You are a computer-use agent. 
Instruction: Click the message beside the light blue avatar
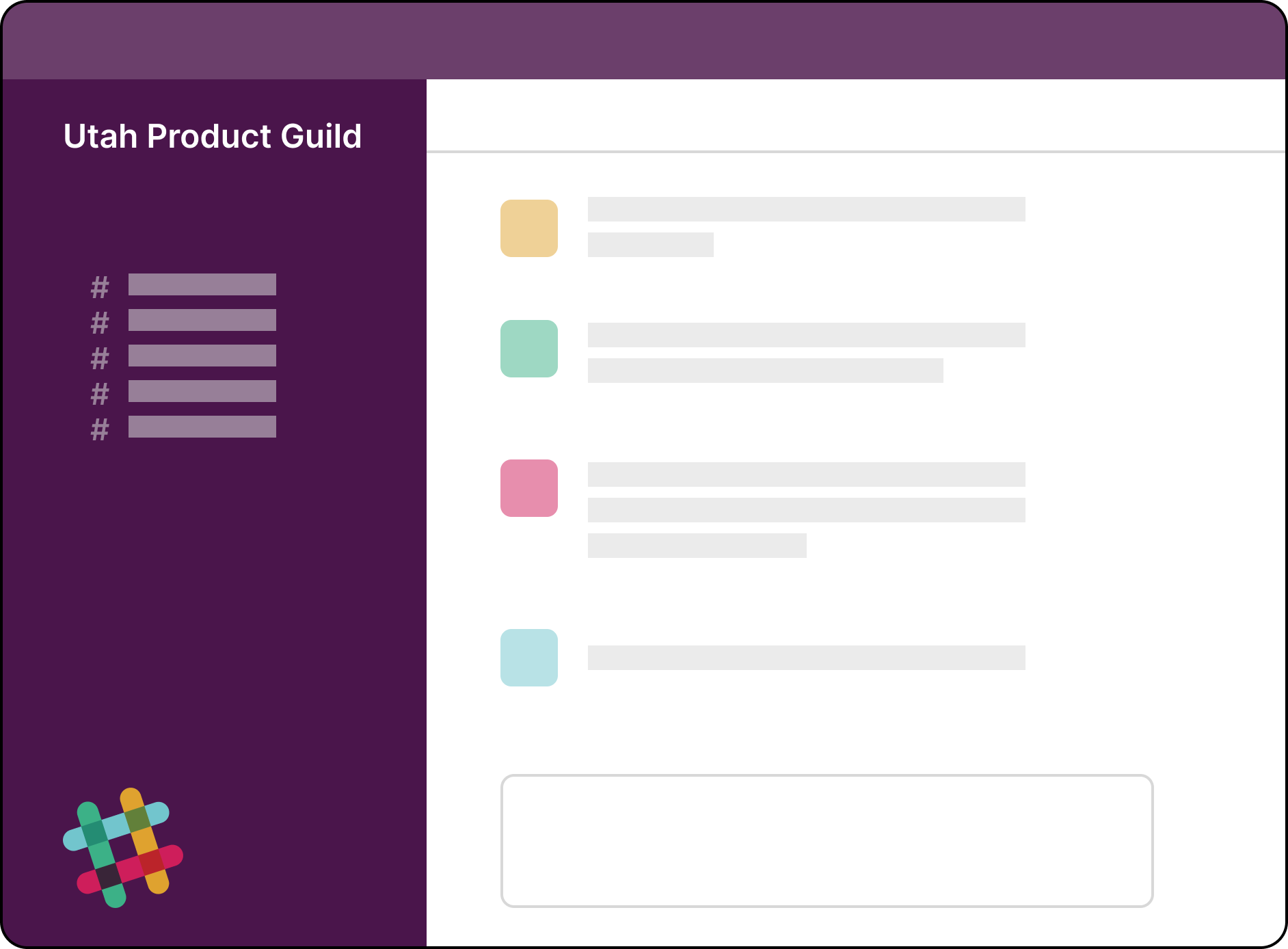[807, 658]
